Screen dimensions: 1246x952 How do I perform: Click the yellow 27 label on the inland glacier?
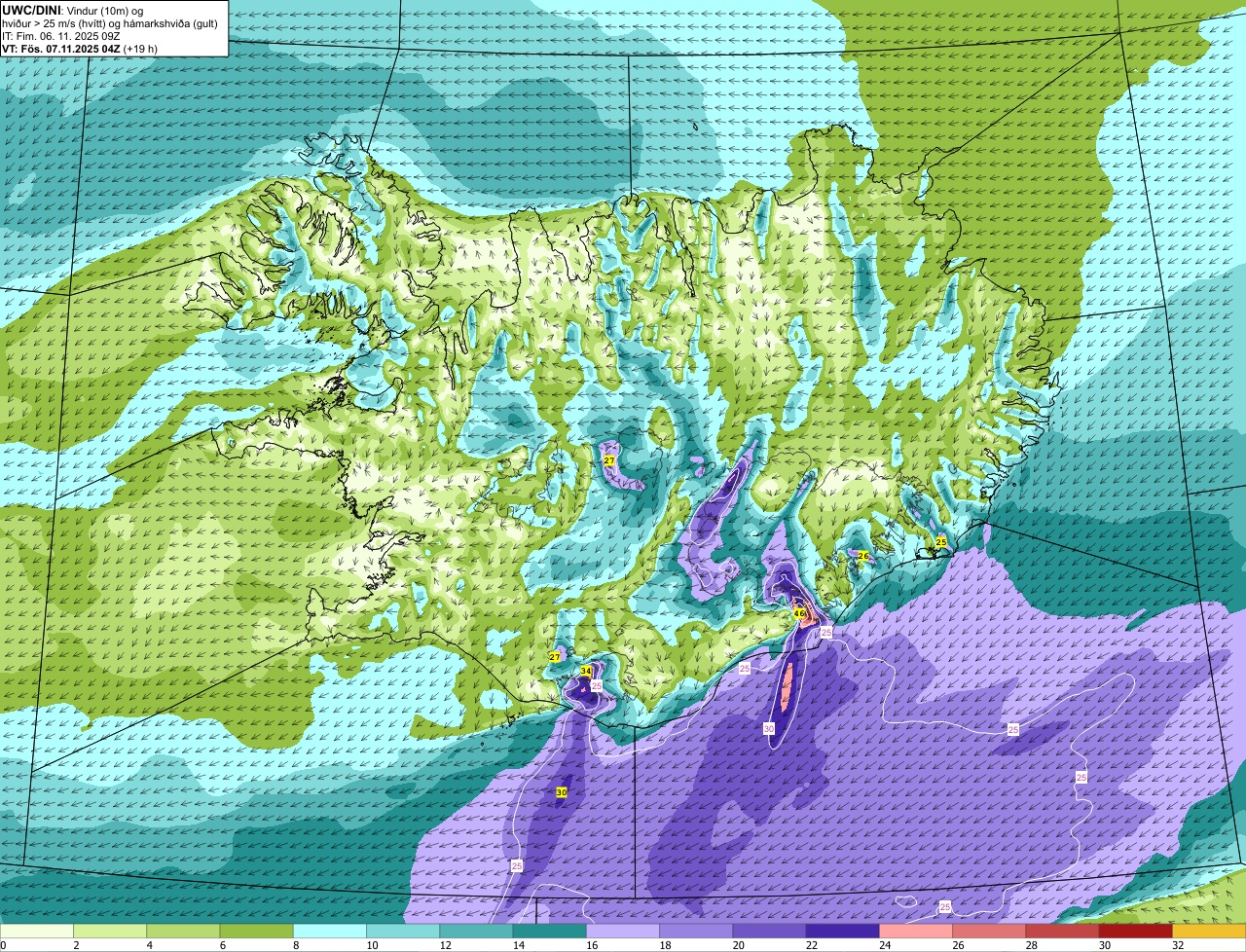[x=609, y=460]
